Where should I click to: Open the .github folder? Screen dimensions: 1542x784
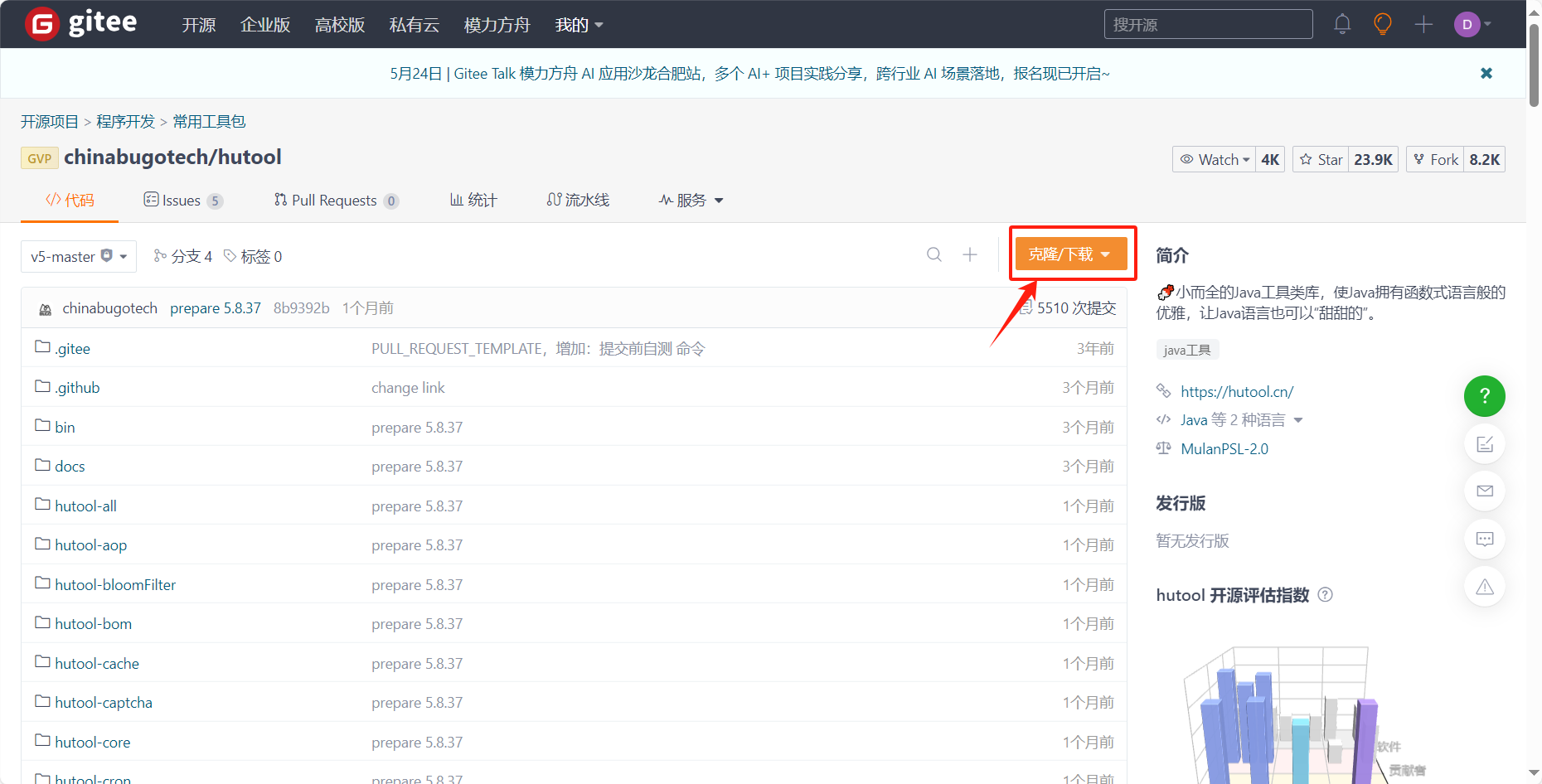point(77,388)
